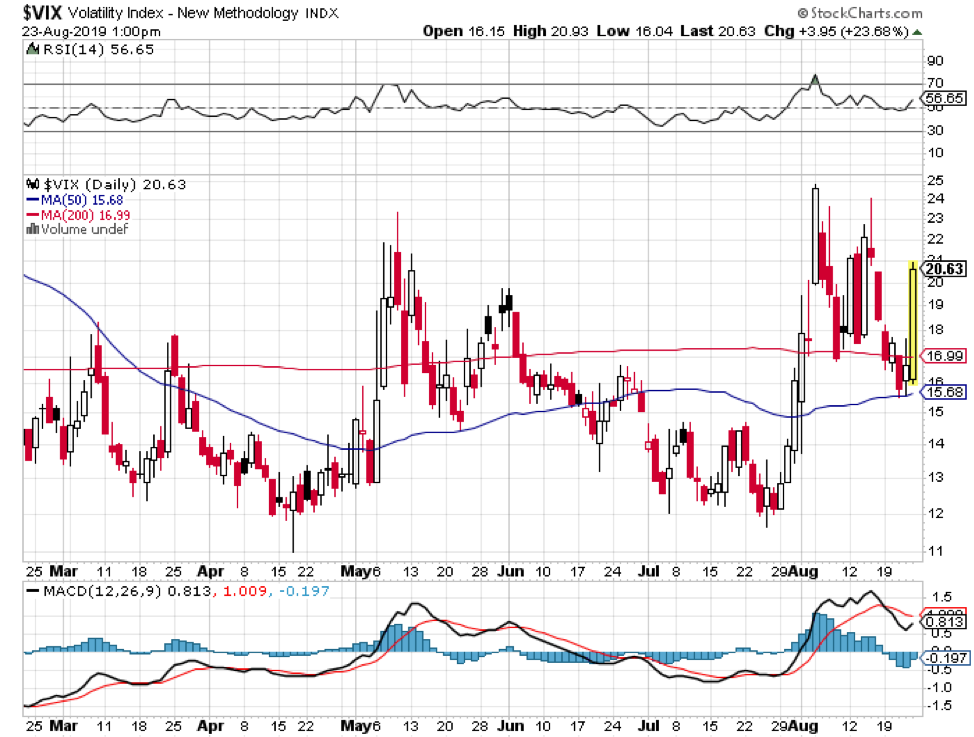Click the -0.197 histogram value tag
This screenshot has height=737, width=974.
pyautogui.click(x=943, y=656)
